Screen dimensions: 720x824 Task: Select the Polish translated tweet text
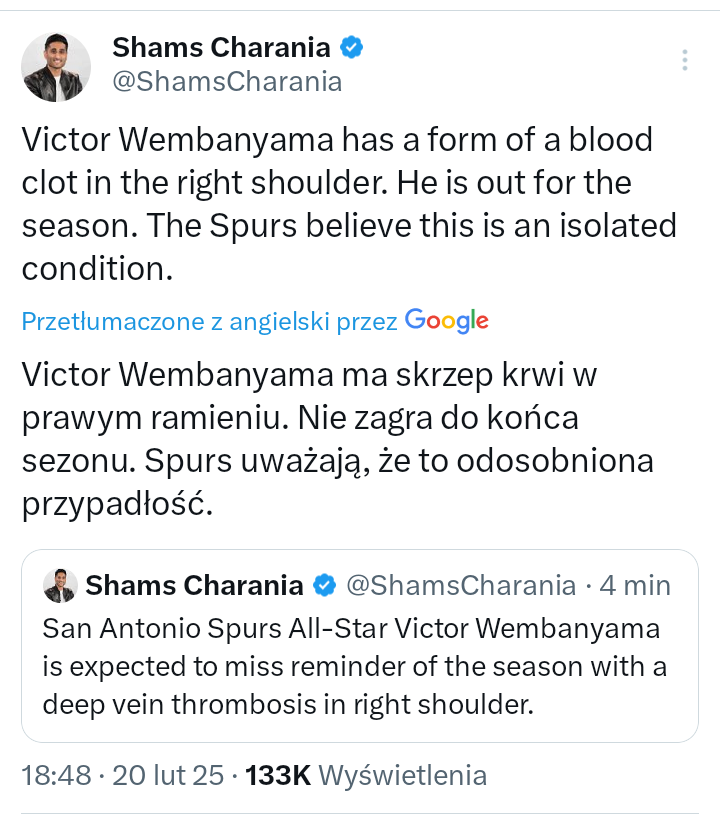point(330,439)
